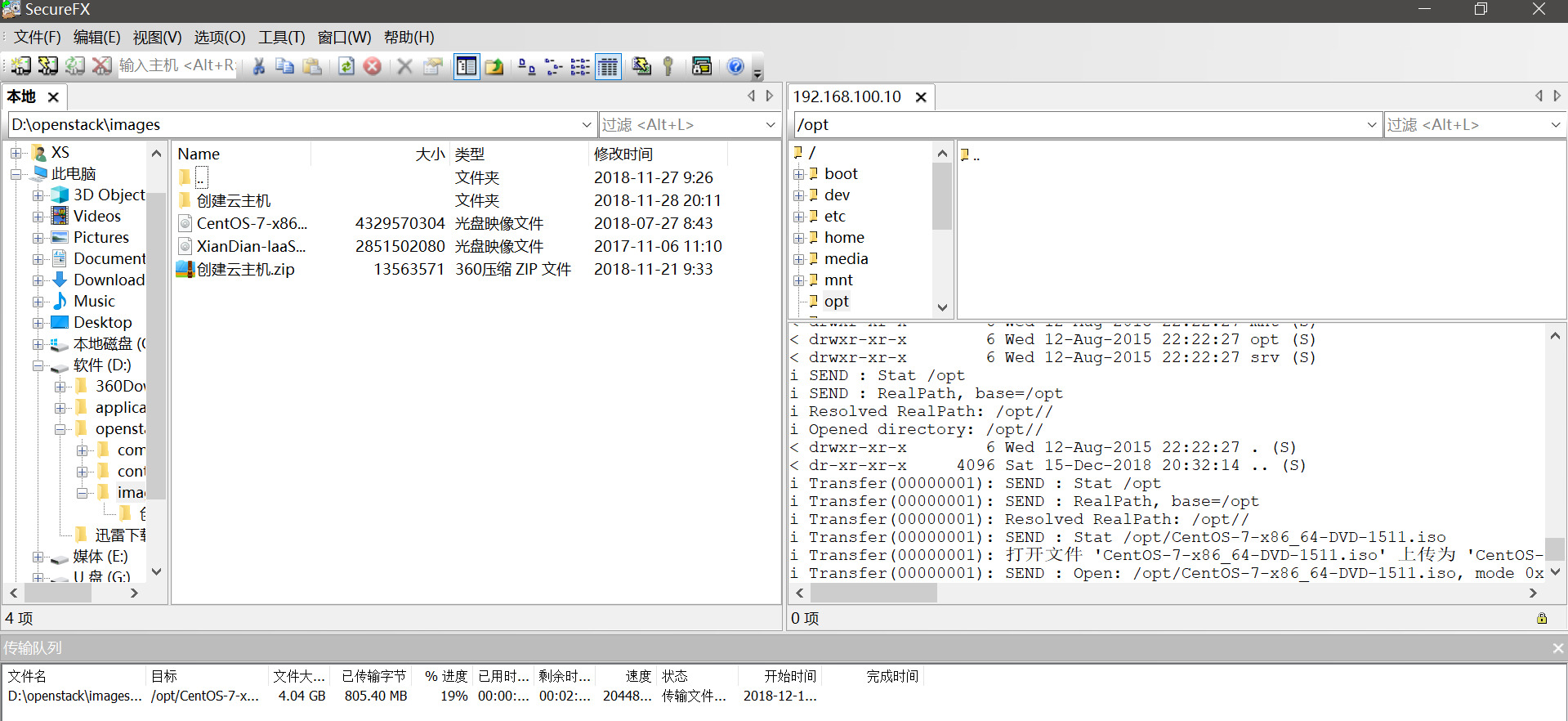Click the remote filter input field
1568x721 pixels.
coord(1466,125)
